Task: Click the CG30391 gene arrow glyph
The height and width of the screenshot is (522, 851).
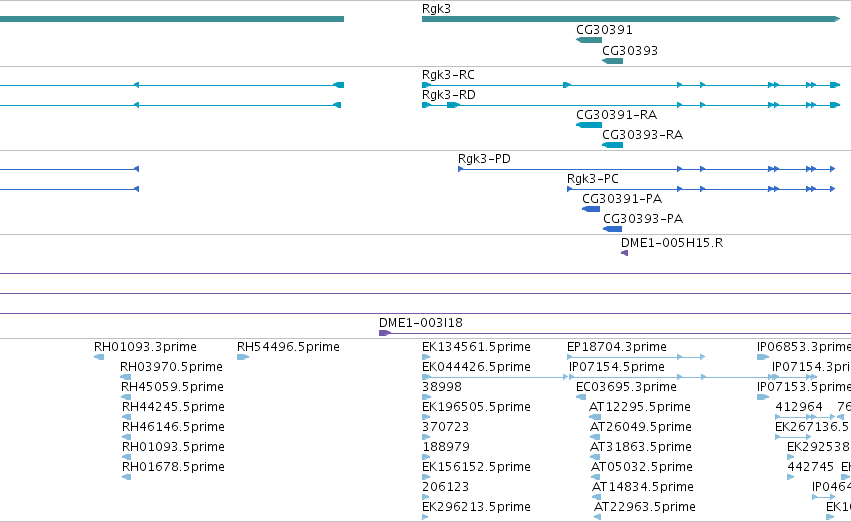Action: tap(589, 40)
